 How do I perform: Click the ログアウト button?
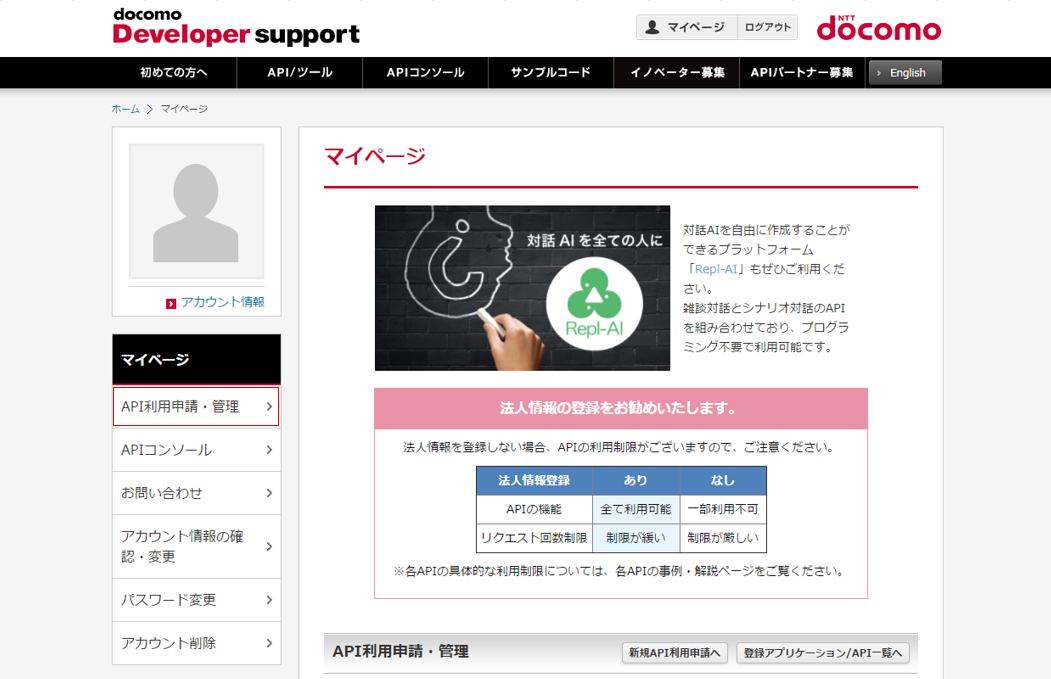point(767,27)
